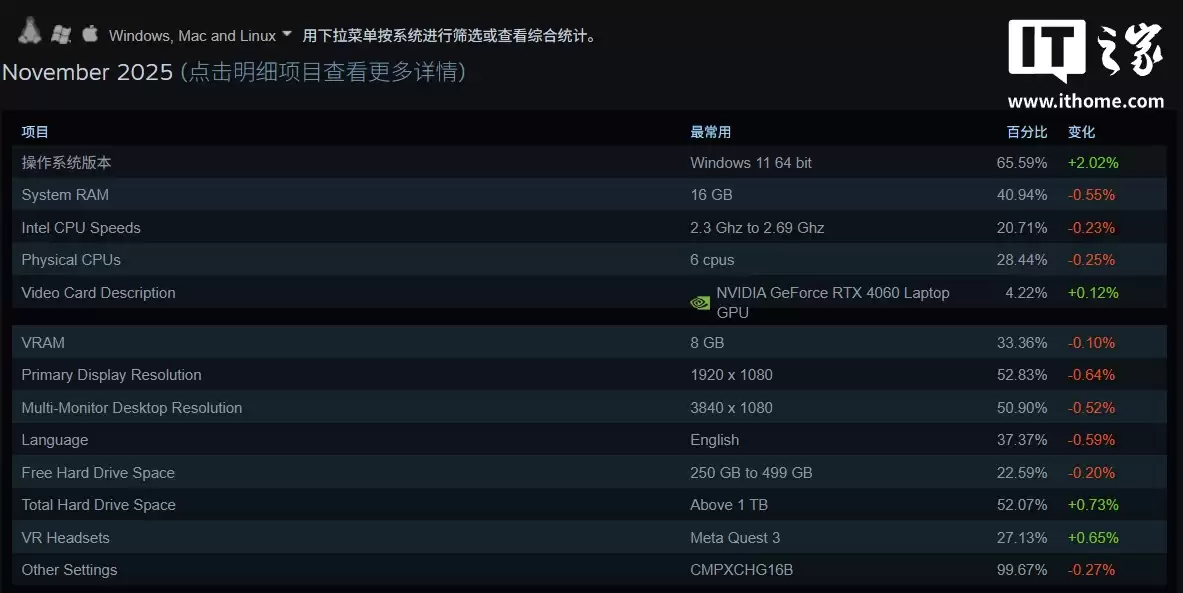Expand the System RAM survey details

(65, 194)
